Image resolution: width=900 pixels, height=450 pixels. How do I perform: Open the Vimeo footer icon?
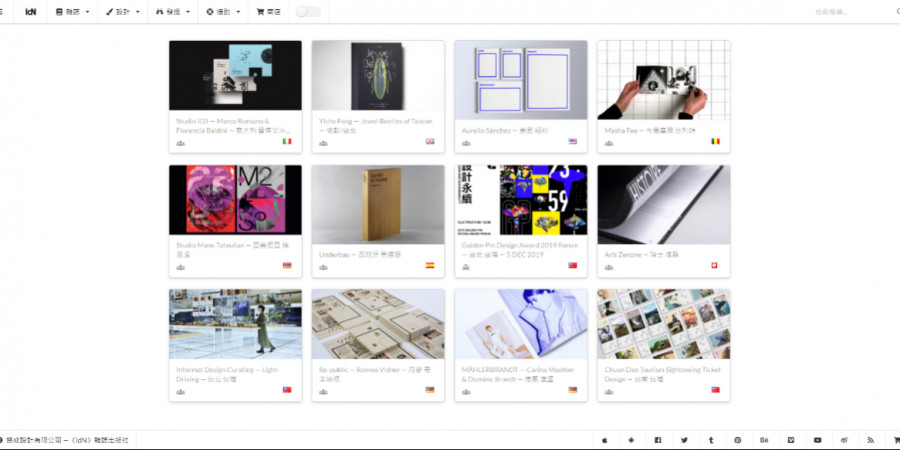click(x=791, y=440)
